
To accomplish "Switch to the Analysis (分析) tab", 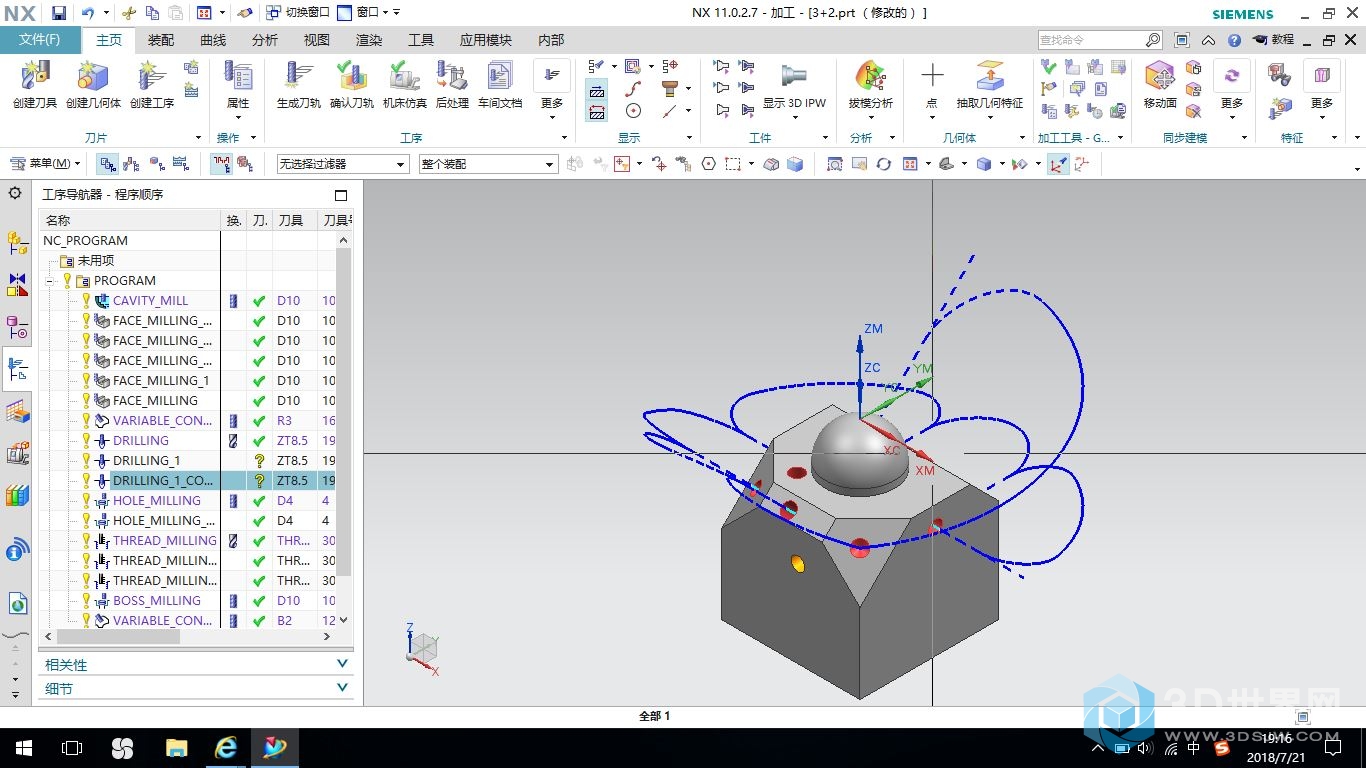I will click(x=265, y=40).
